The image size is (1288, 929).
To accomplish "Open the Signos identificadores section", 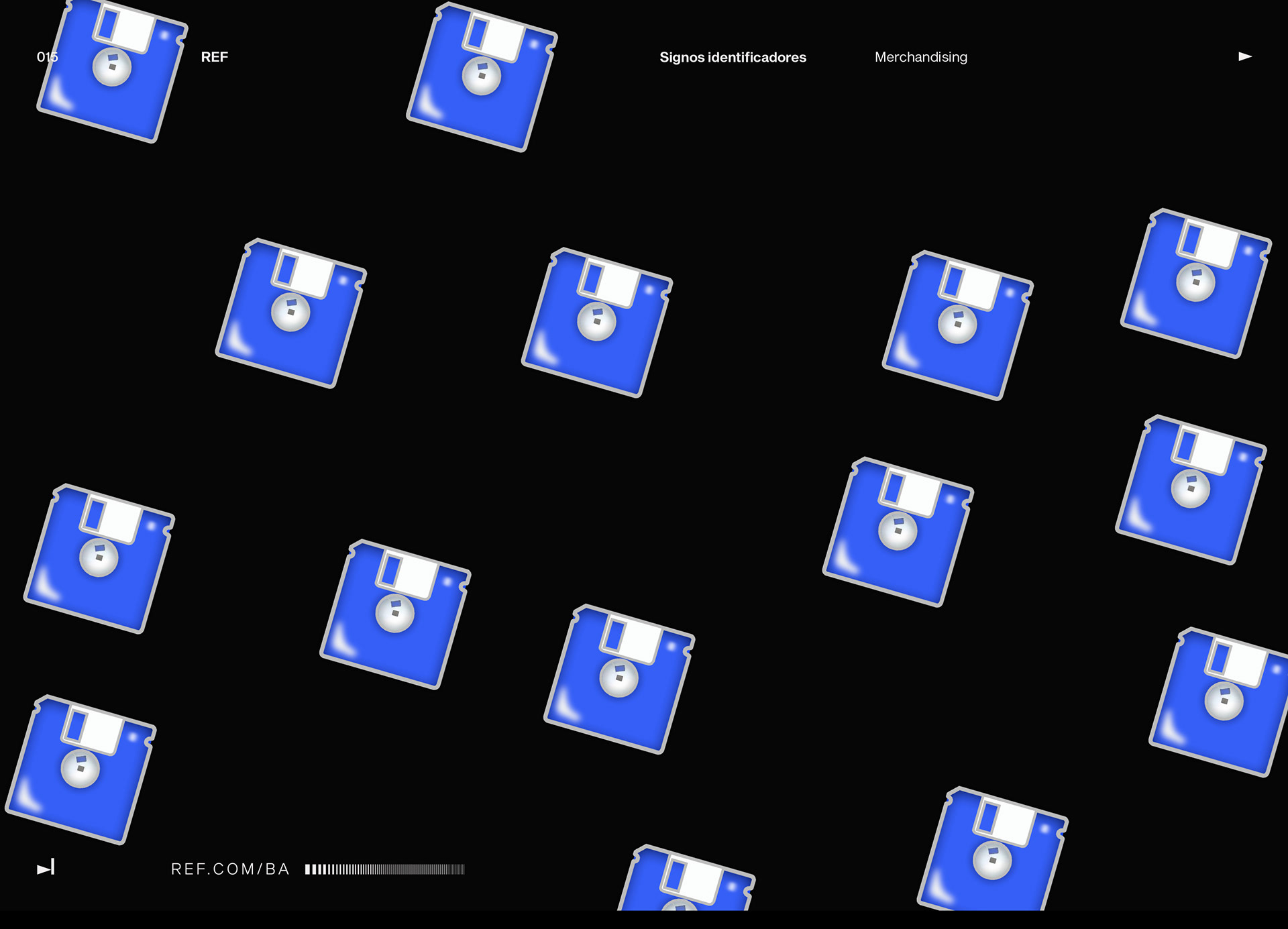I will point(733,58).
